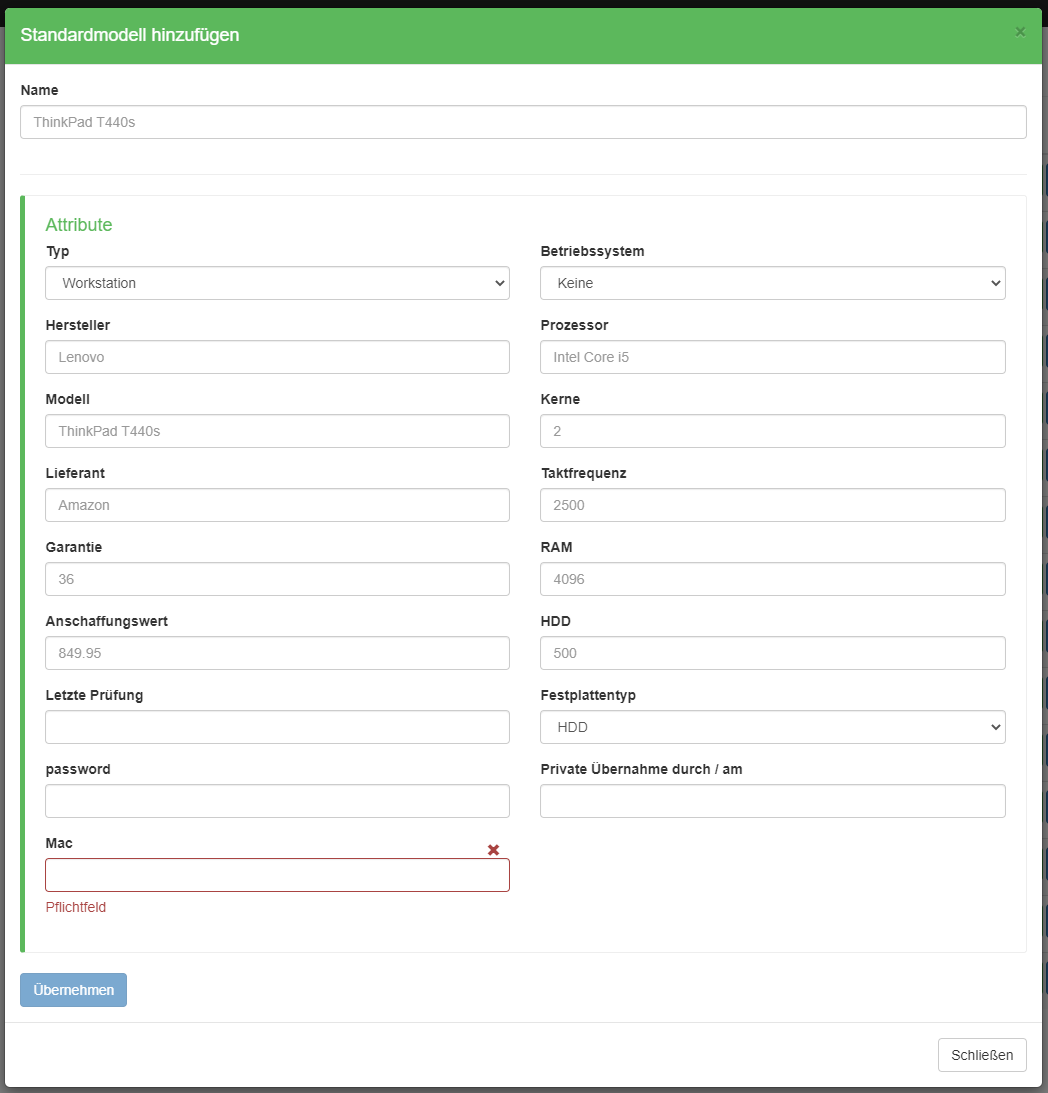Click the Lieferant input box
The width and height of the screenshot is (1048, 1093).
(x=277, y=505)
